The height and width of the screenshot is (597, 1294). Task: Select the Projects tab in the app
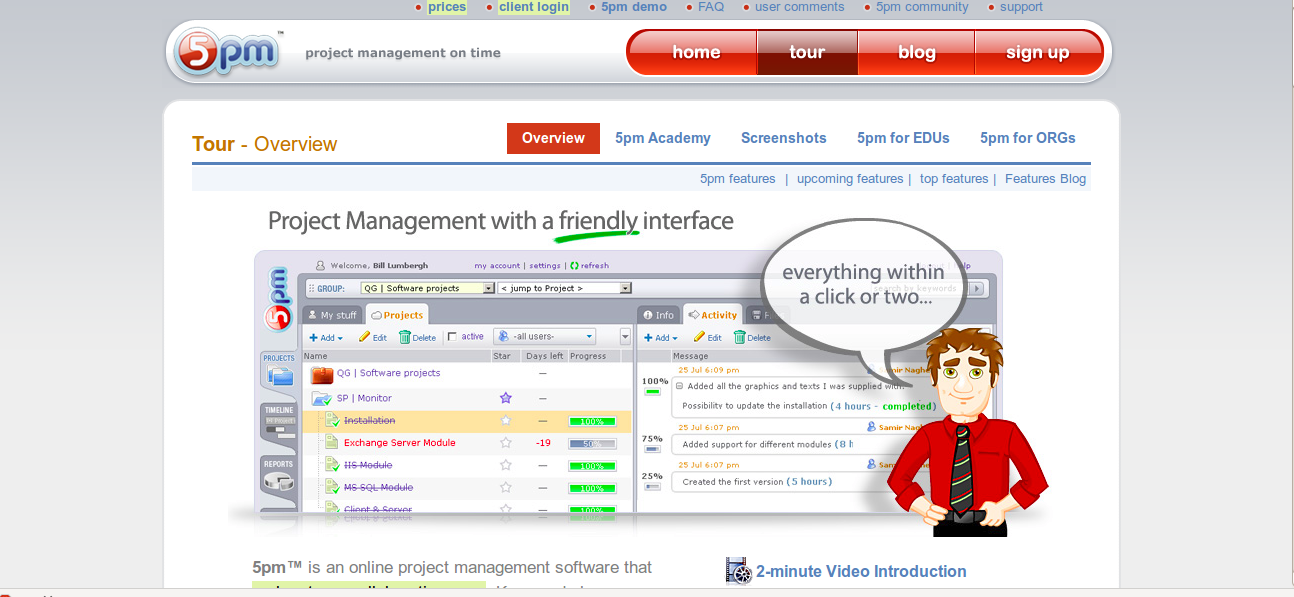click(x=397, y=315)
